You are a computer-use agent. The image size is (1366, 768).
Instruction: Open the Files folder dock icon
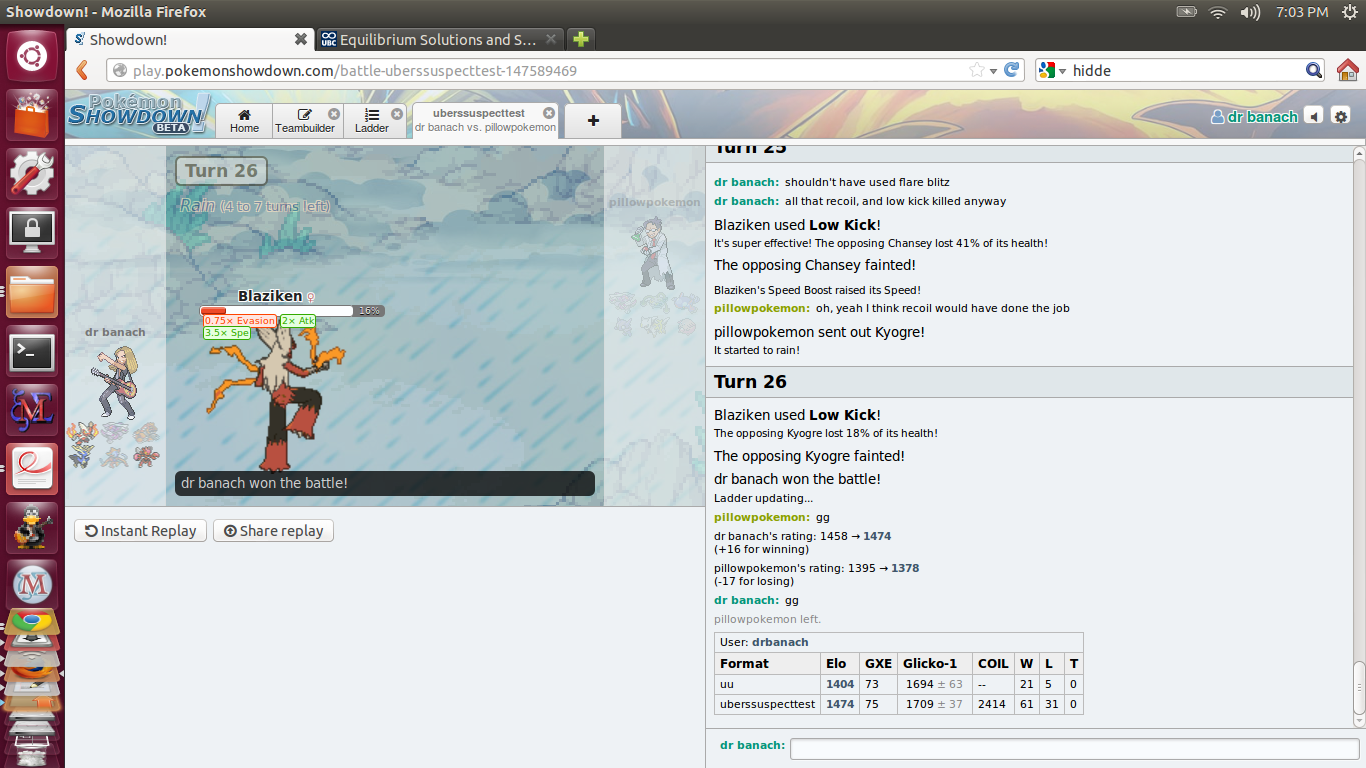tap(32, 291)
